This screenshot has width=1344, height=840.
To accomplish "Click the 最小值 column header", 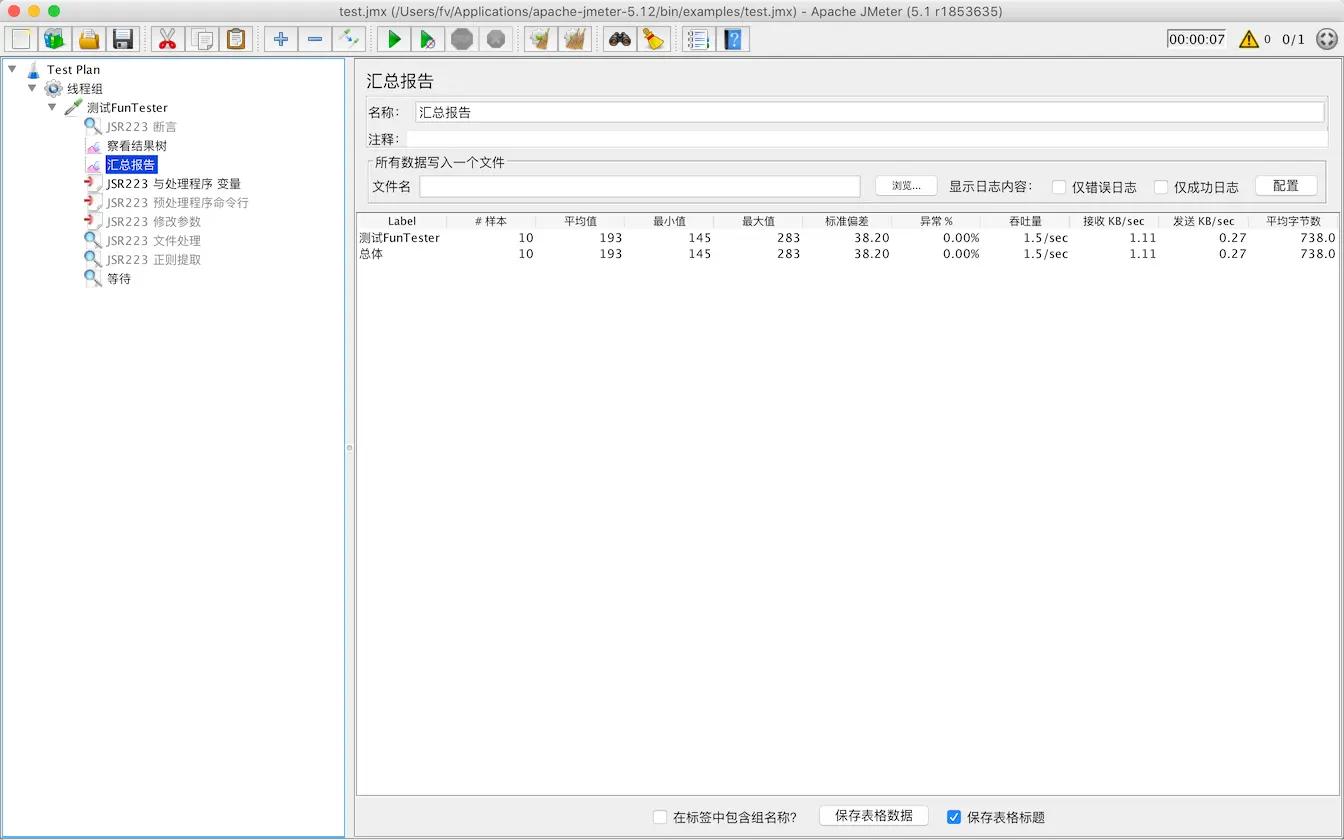I will (669, 221).
